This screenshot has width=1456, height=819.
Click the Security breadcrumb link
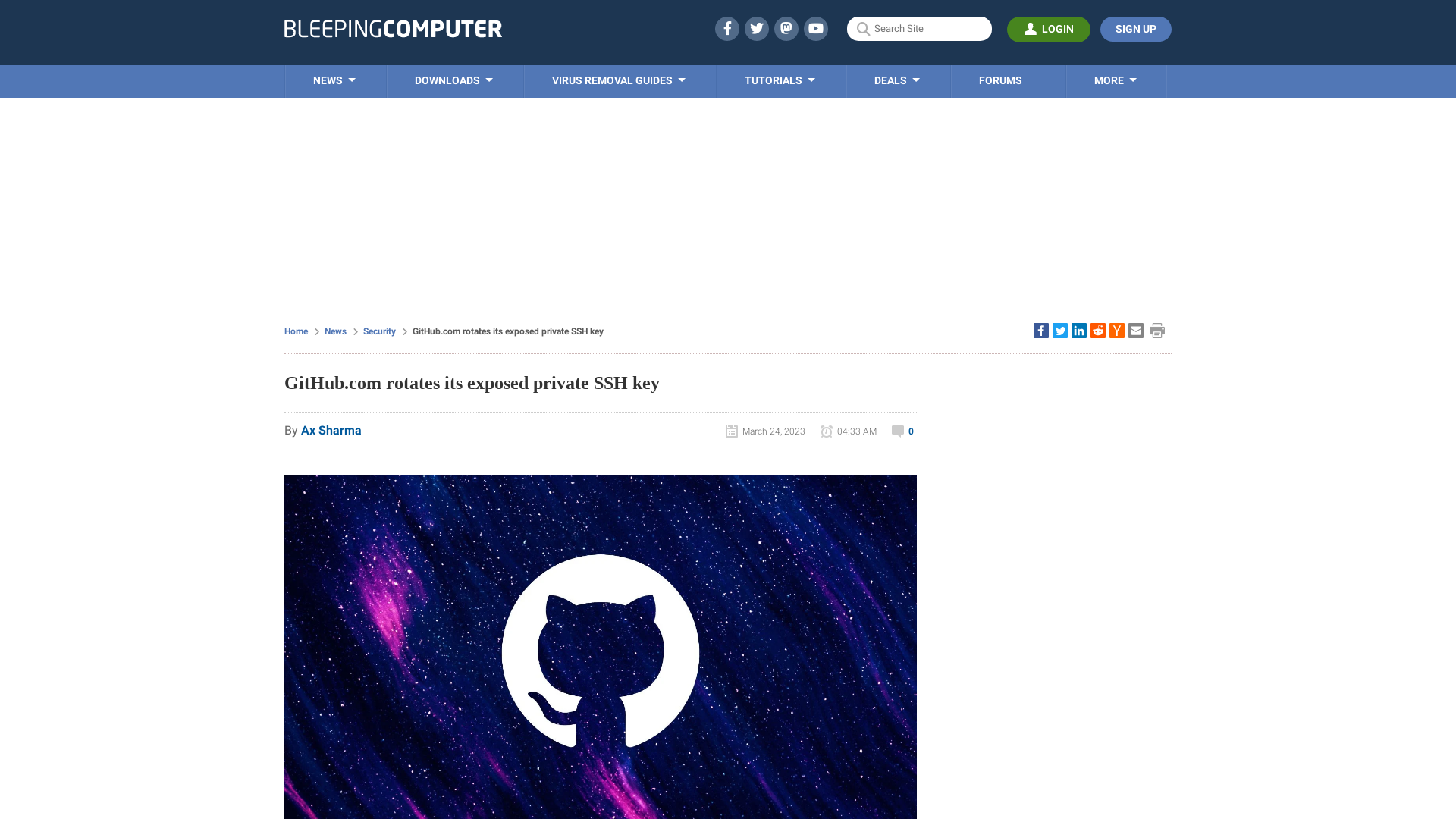[x=379, y=331]
